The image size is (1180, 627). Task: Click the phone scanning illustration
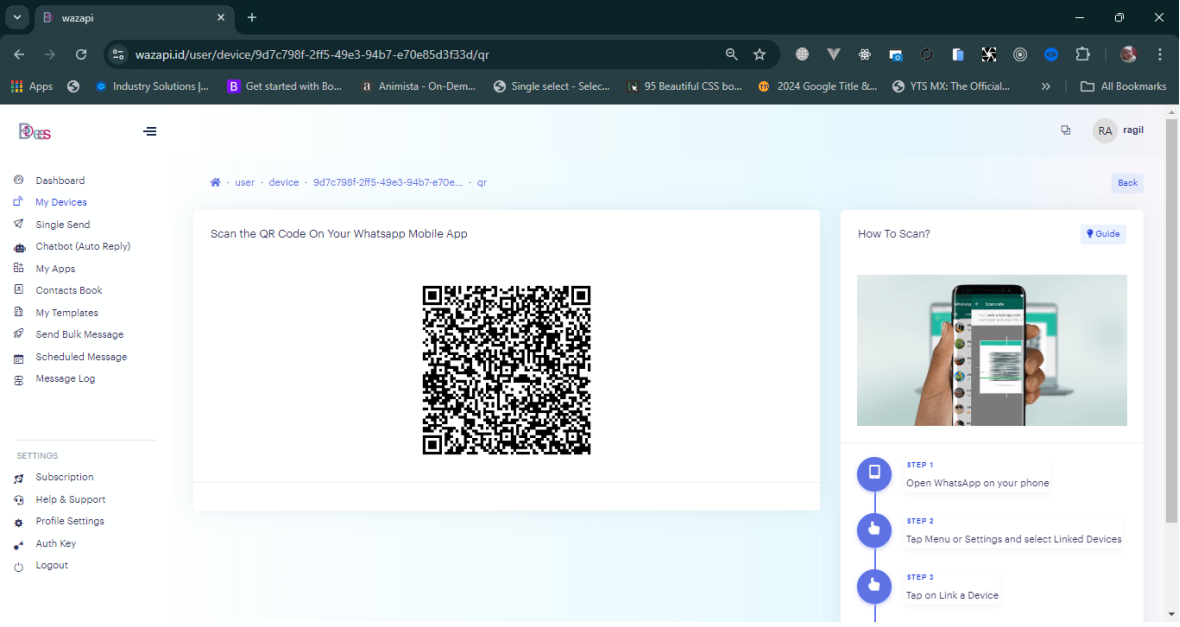[992, 351]
